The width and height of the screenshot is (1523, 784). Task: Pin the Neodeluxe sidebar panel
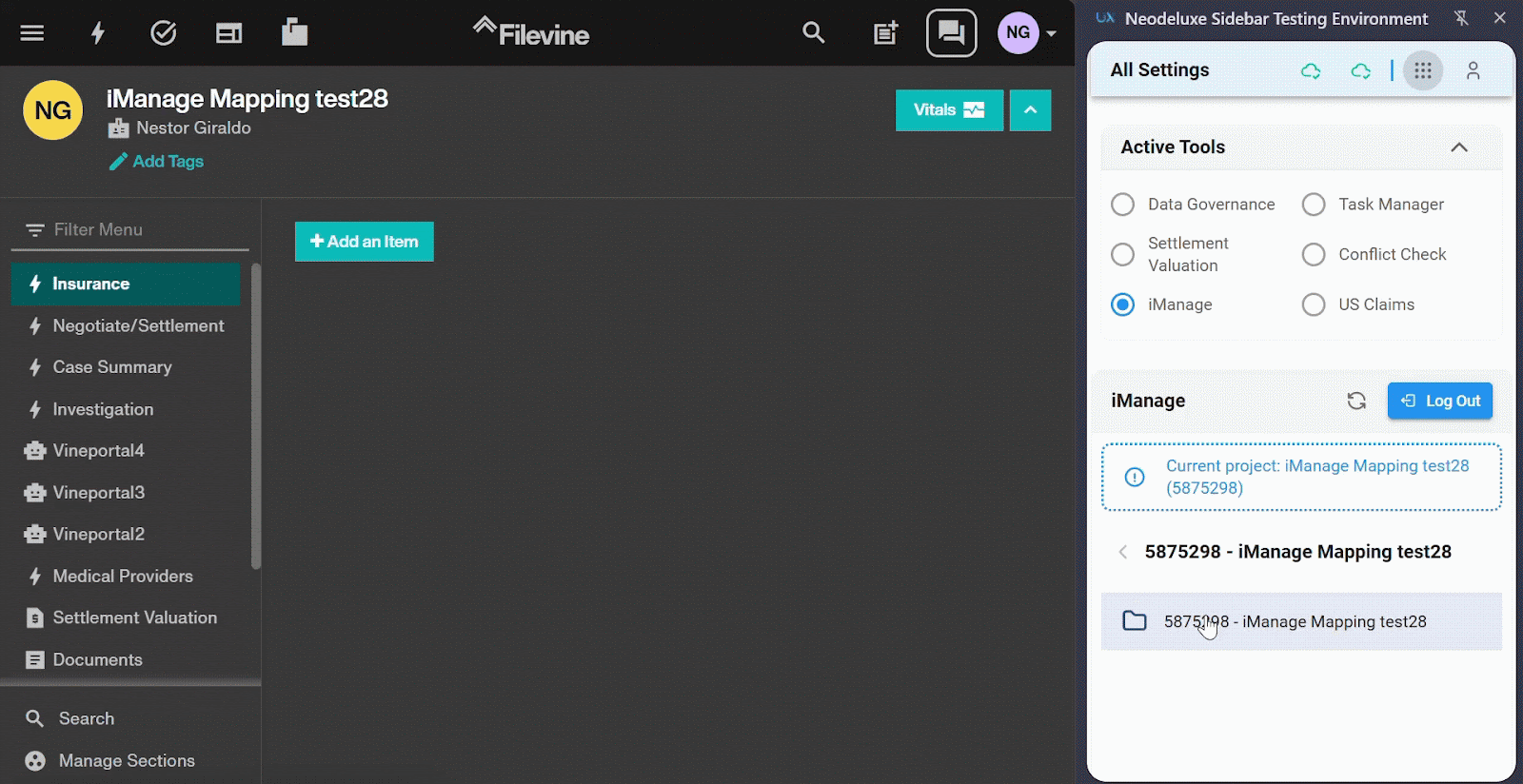[x=1461, y=18]
